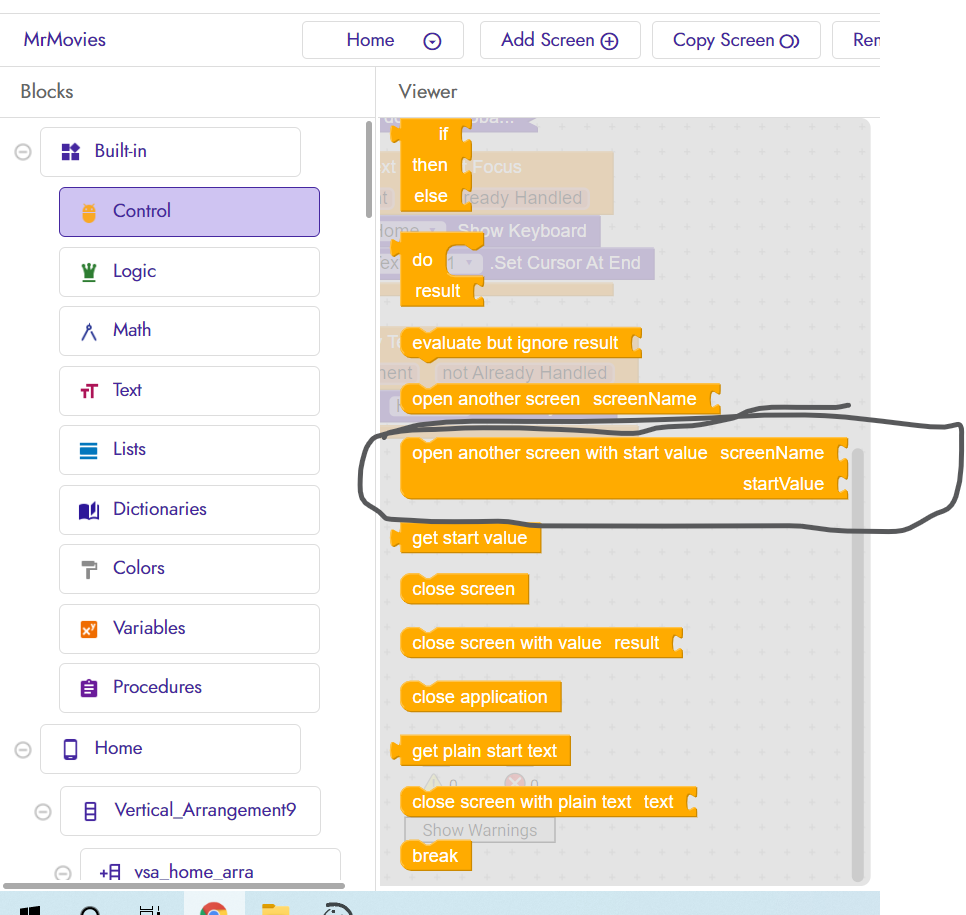This screenshot has height=915, width=966.
Task: Collapse the Built-in blocks tree
Action: [x=22, y=152]
